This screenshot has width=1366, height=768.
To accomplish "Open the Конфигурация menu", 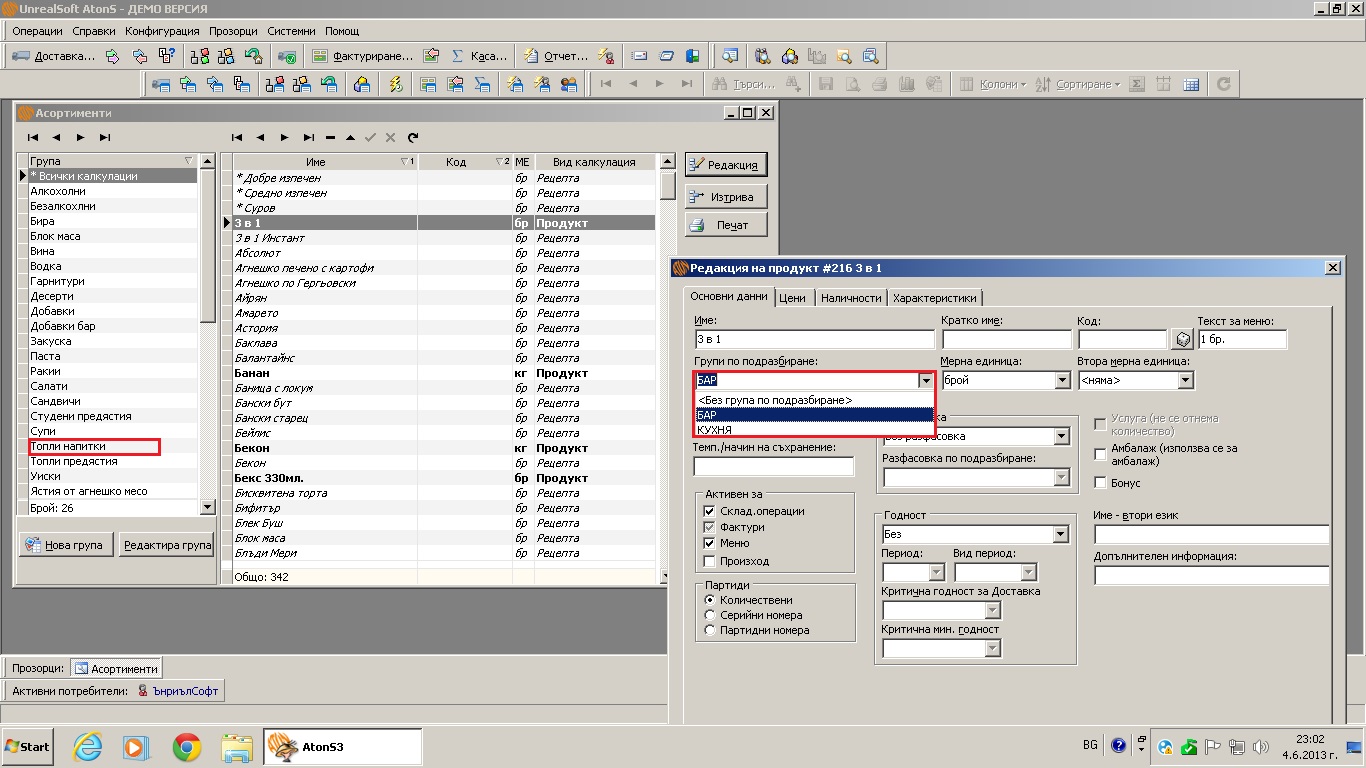I will click(x=162, y=31).
